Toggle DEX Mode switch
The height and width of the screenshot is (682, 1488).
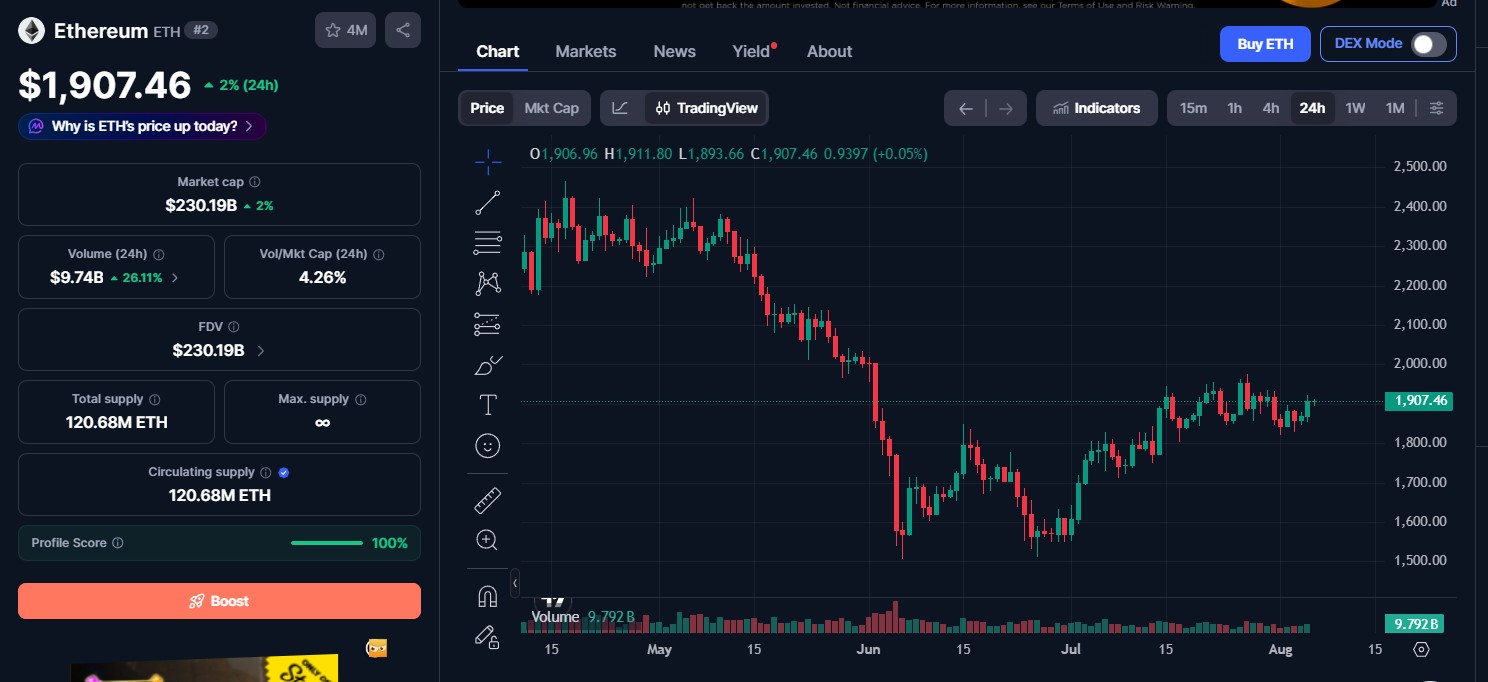click(x=1429, y=44)
